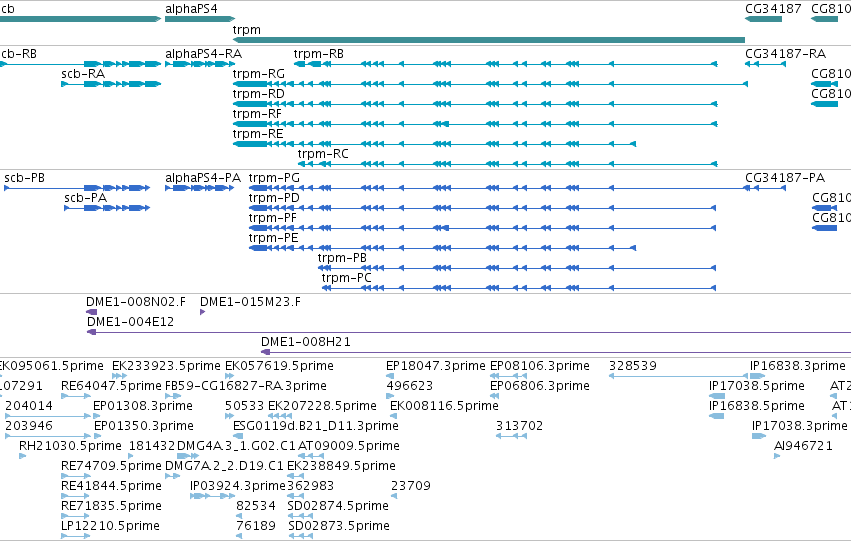Click the 203946 feature label
Screen dimensions: 851x541
(x=29, y=427)
